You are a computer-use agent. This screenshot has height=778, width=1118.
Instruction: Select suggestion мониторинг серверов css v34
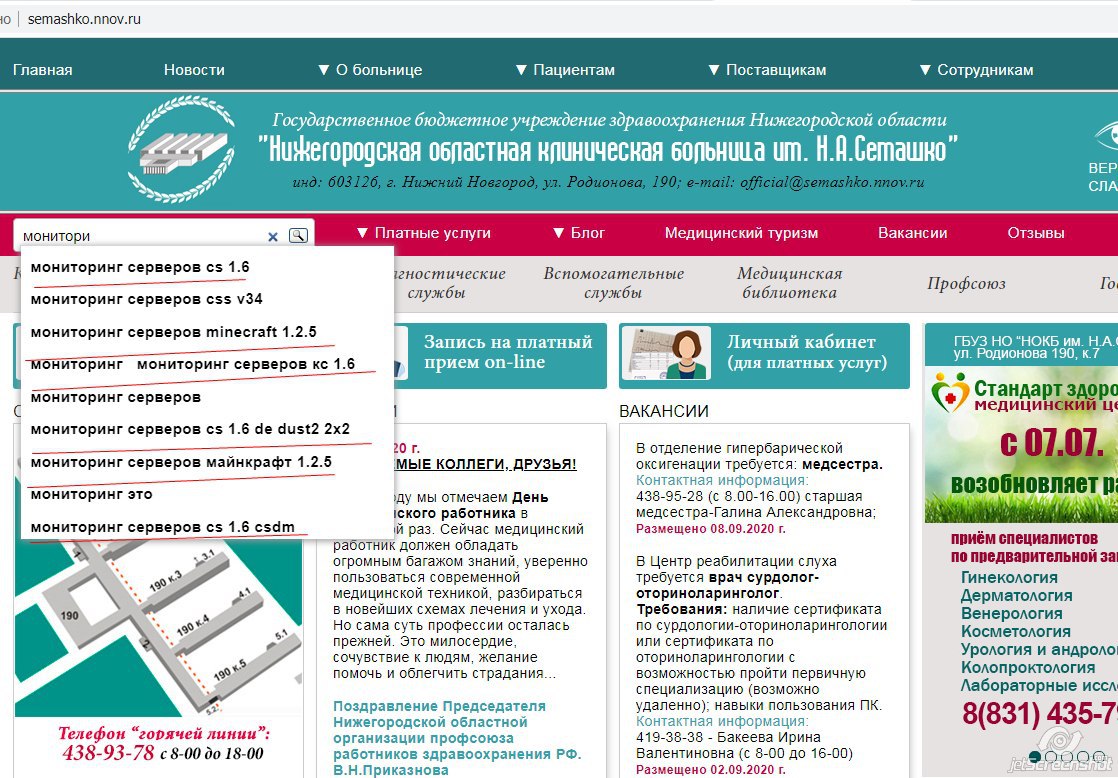(x=146, y=300)
